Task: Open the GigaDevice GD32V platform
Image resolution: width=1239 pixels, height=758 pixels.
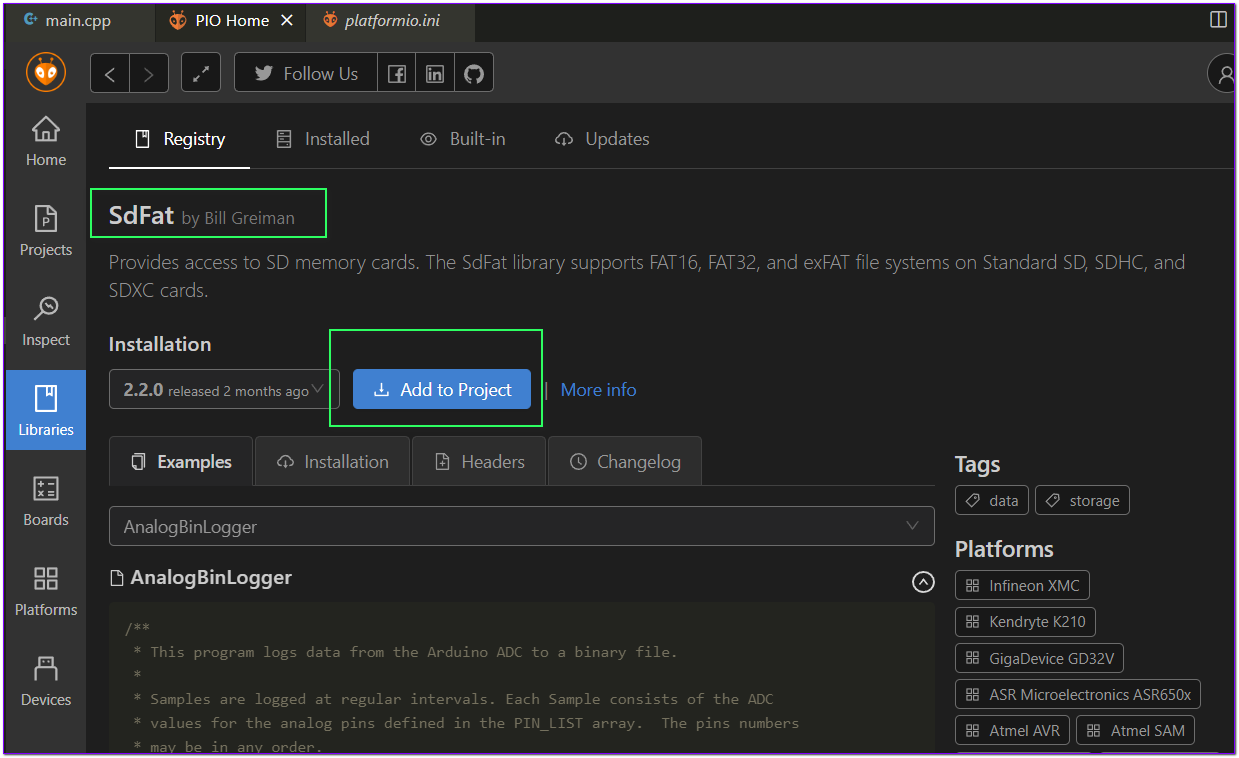Action: [1040, 658]
